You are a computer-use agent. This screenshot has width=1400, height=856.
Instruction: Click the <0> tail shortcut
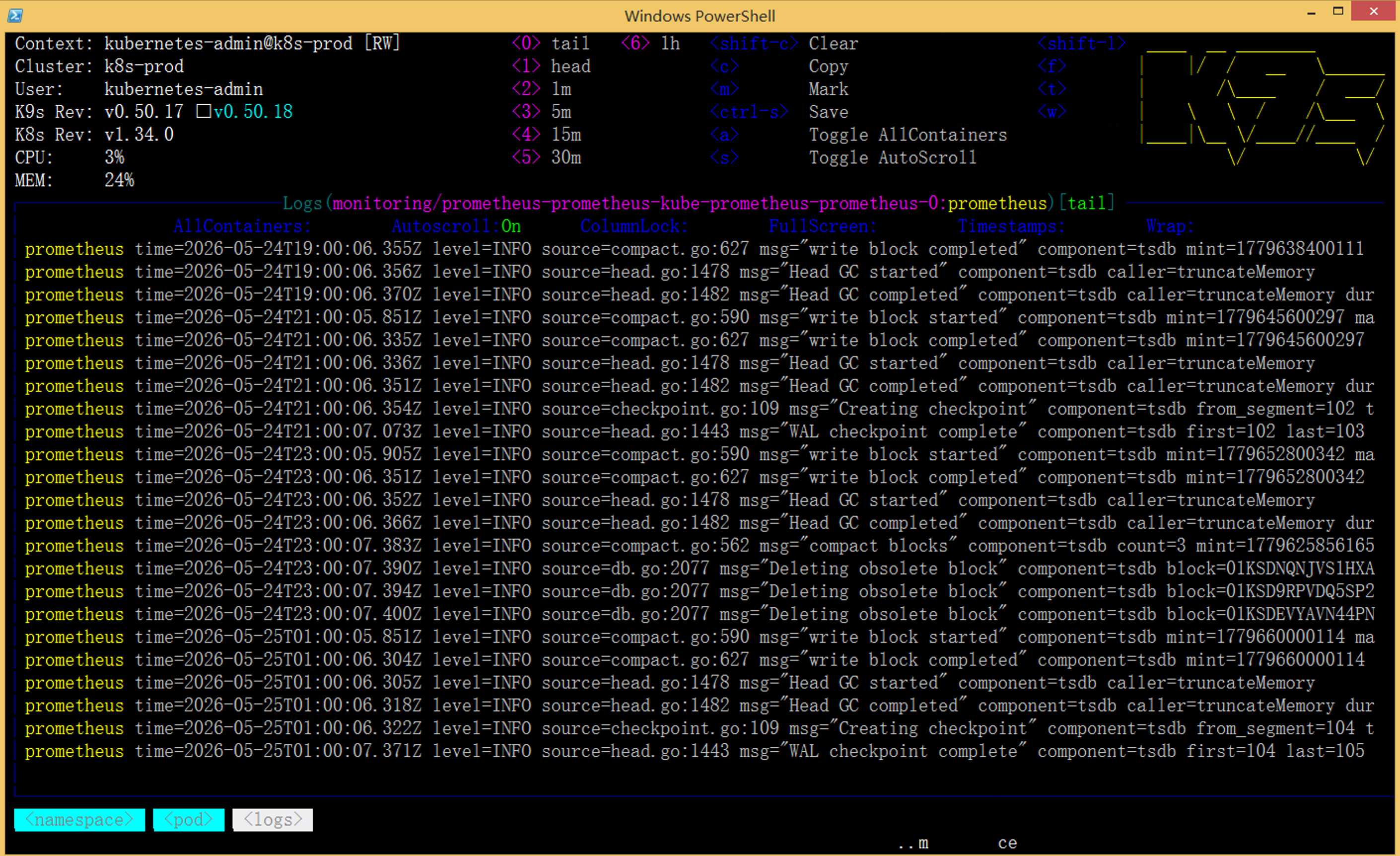click(x=551, y=44)
